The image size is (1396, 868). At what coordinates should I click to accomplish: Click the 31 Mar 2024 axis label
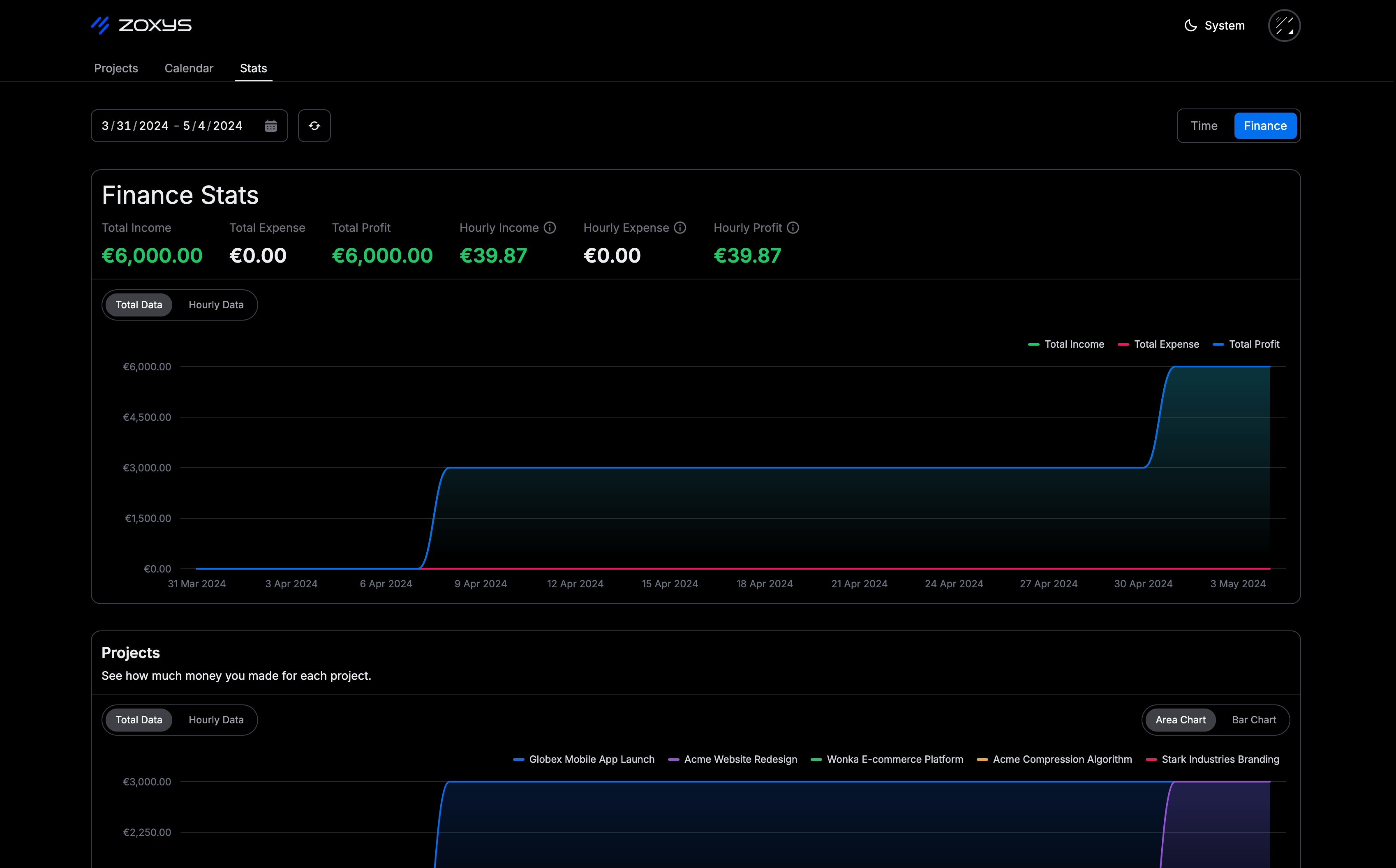197,584
